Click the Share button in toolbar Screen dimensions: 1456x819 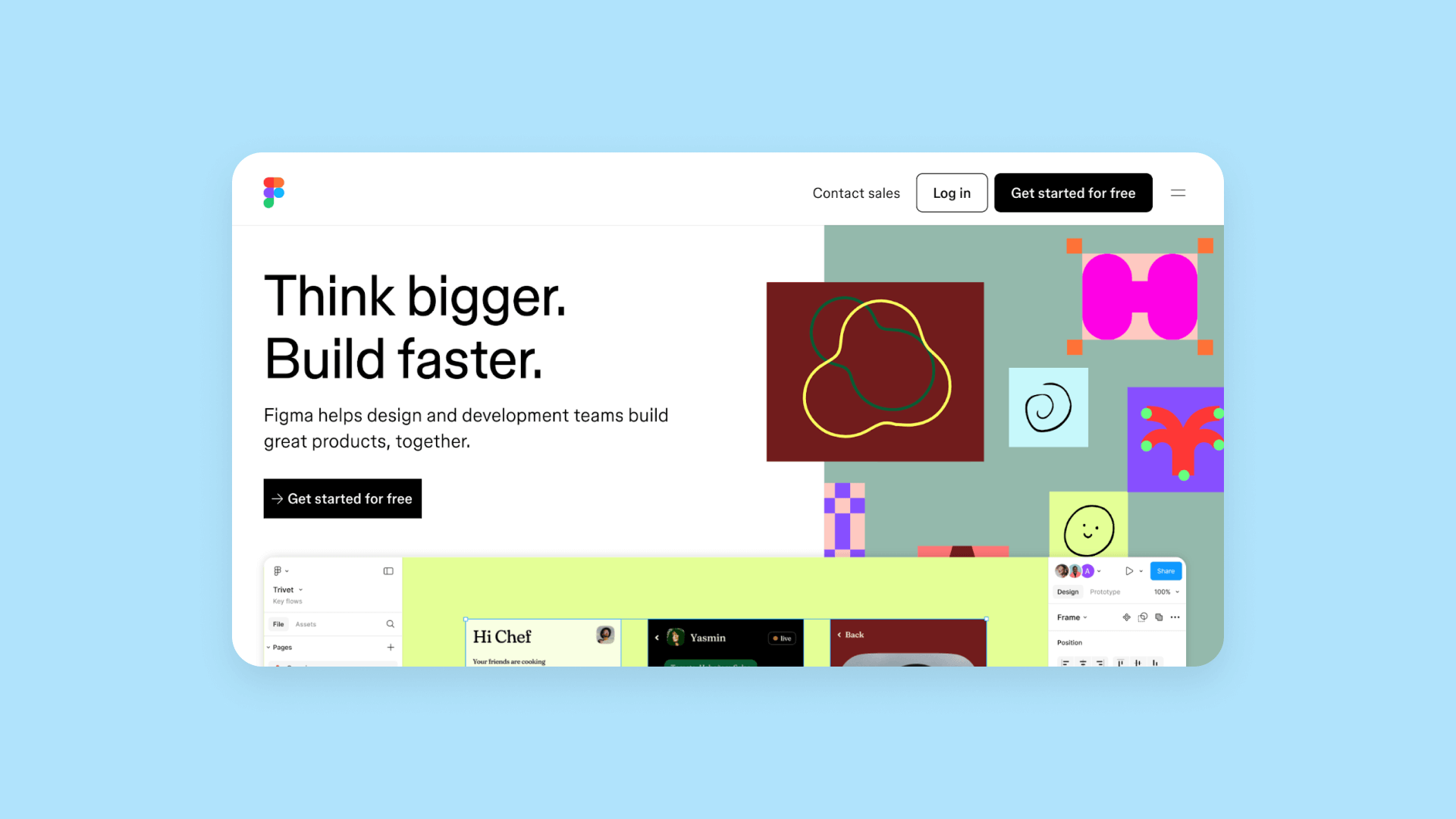(1165, 570)
